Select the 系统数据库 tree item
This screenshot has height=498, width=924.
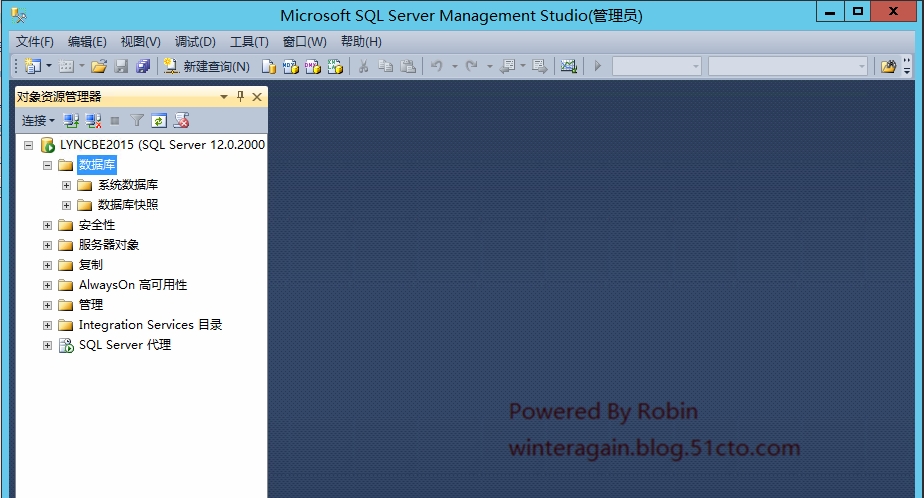[128, 185]
